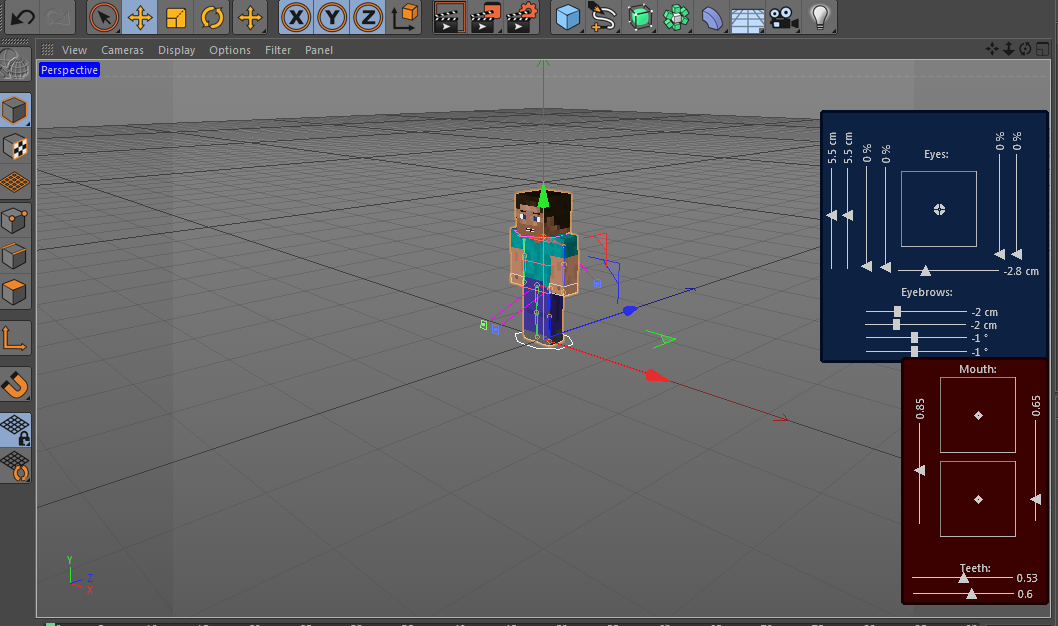
Task: Select the Live Selection tool
Action: coord(103,17)
